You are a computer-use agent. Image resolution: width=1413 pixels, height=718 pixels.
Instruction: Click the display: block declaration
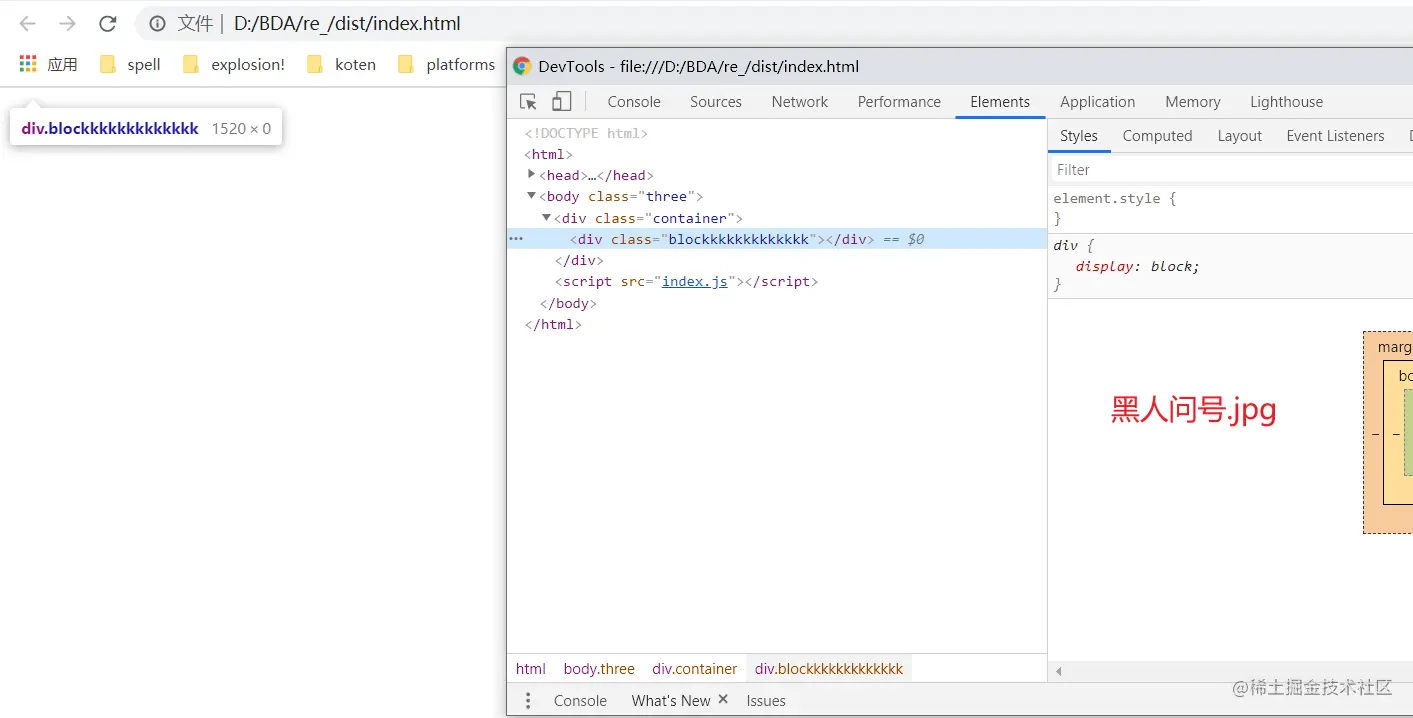pyautogui.click(x=1137, y=266)
